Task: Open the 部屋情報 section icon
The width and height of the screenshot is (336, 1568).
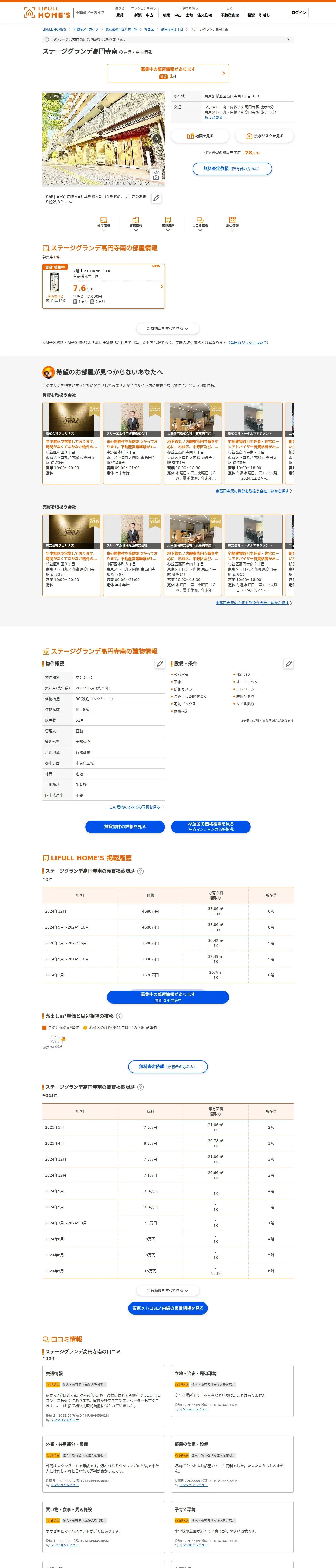Action: click(104, 223)
